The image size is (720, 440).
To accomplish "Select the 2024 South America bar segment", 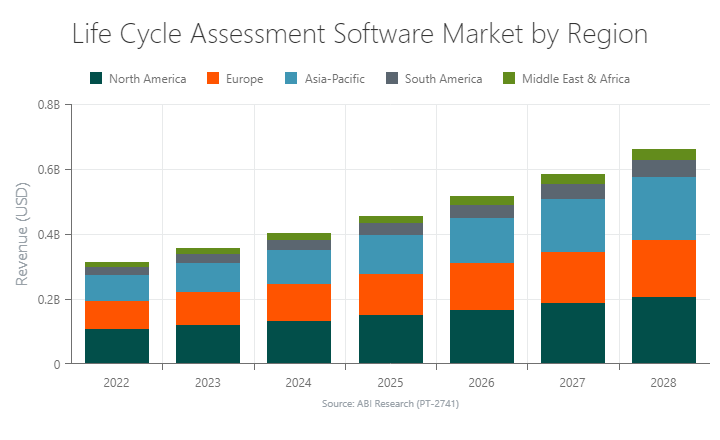I will (x=299, y=245).
